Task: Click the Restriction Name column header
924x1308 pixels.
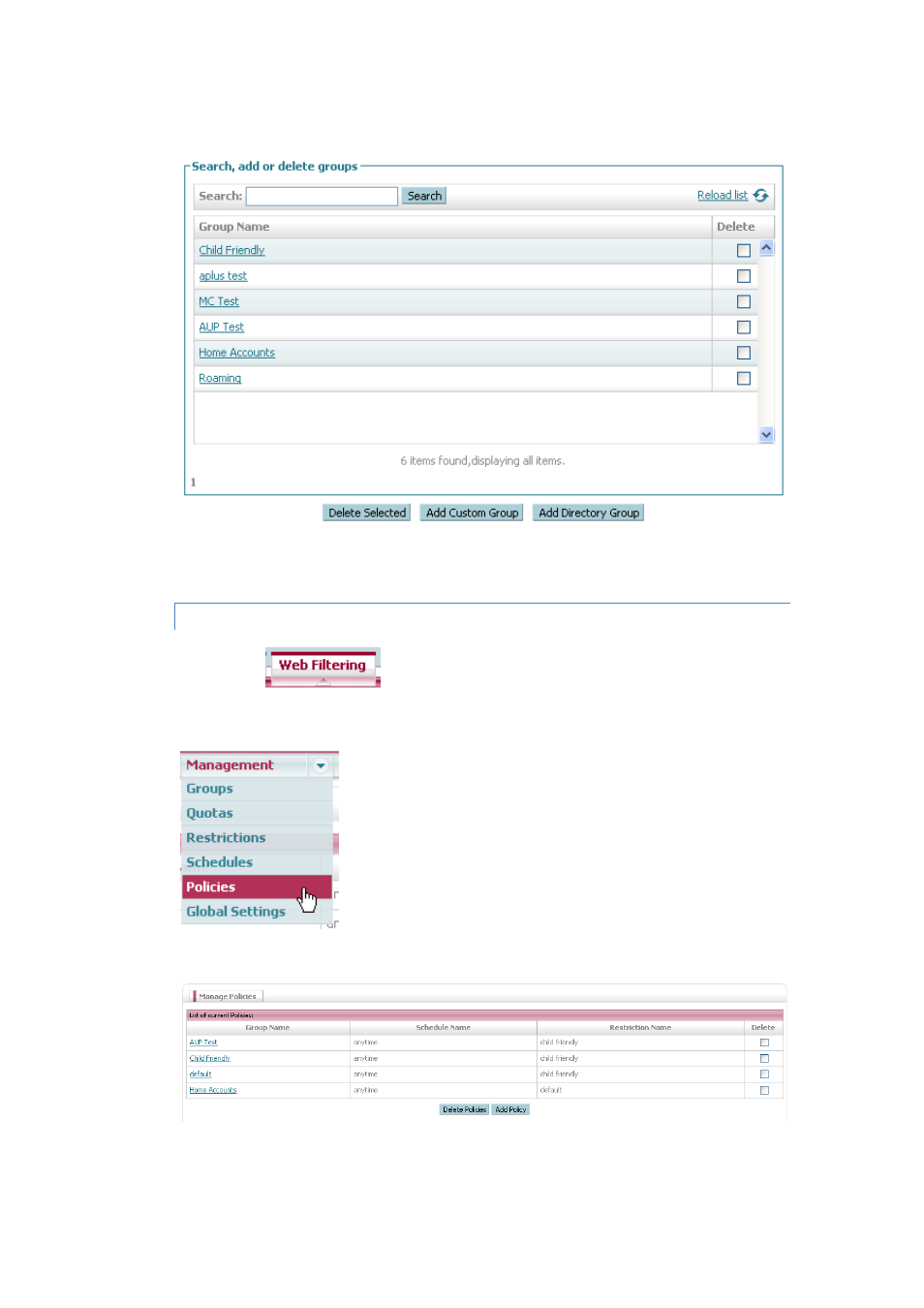Action: pos(640,1028)
